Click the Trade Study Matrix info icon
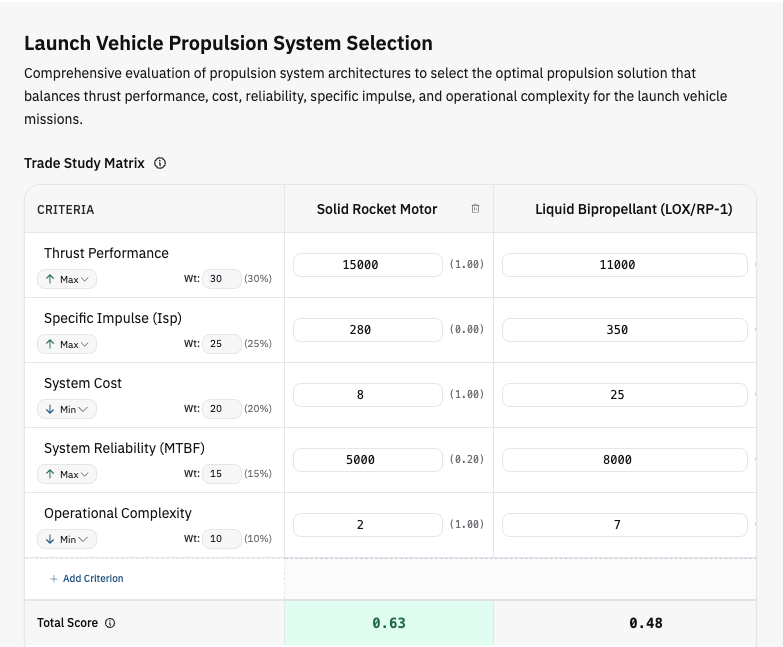Image resolution: width=783 pixels, height=647 pixels. [x=160, y=163]
